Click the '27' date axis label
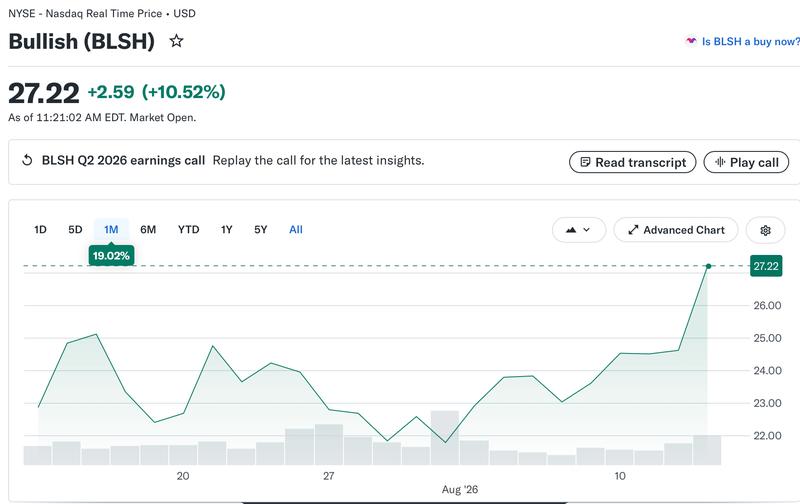 [329, 476]
